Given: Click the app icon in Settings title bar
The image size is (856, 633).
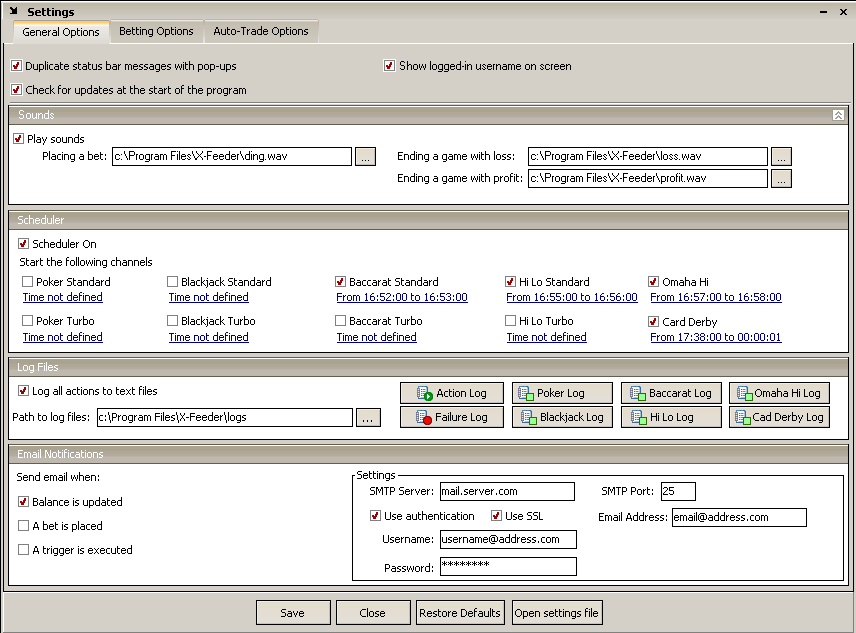Looking at the screenshot, I should coord(14,11).
